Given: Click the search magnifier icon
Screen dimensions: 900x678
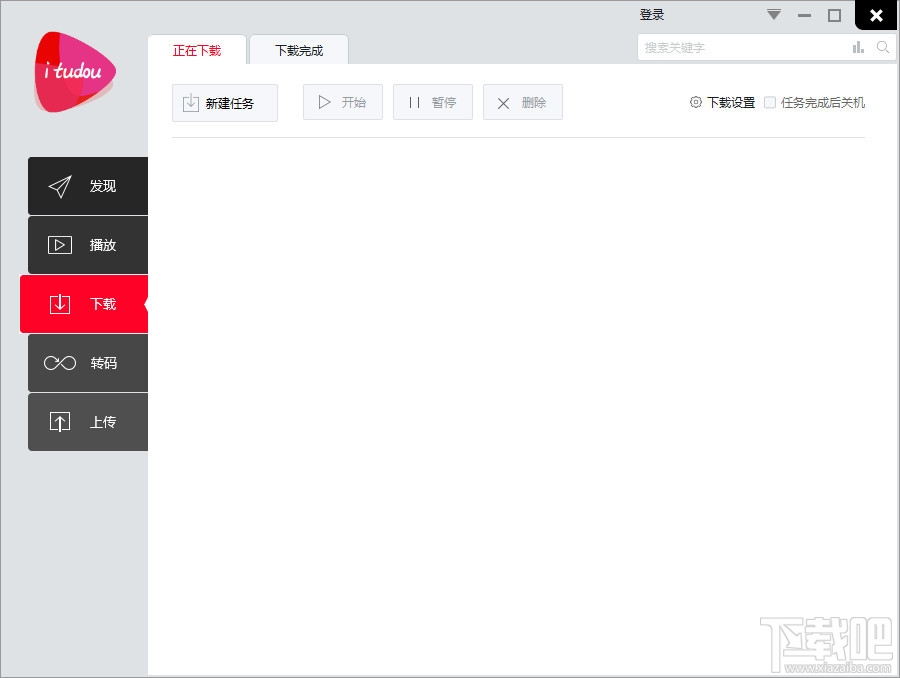Looking at the screenshot, I should coord(883,47).
